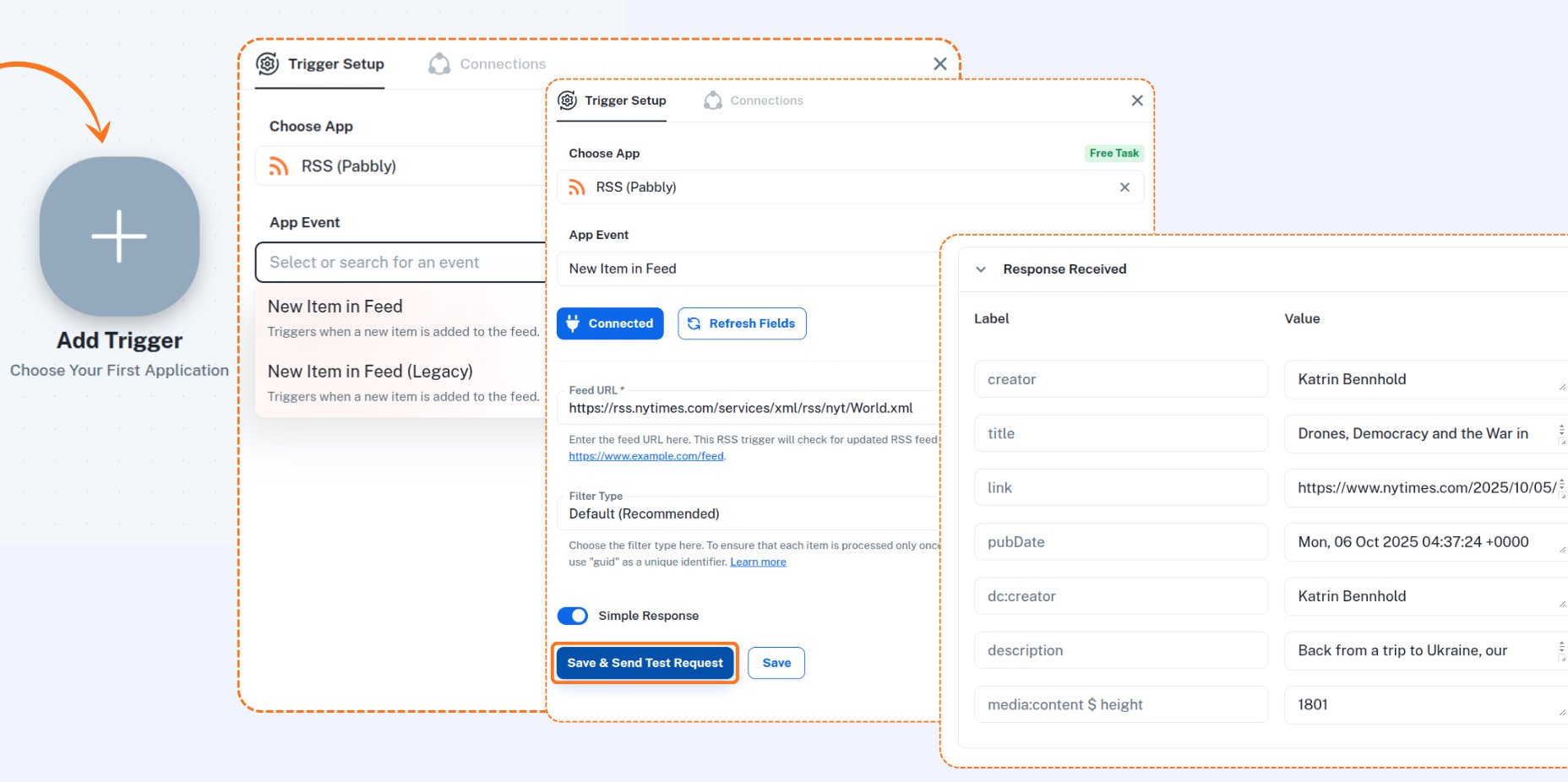The height and width of the screenshot is (782, 1568).
Task: Collapse the Response Received section
Action: pos(981,269)
